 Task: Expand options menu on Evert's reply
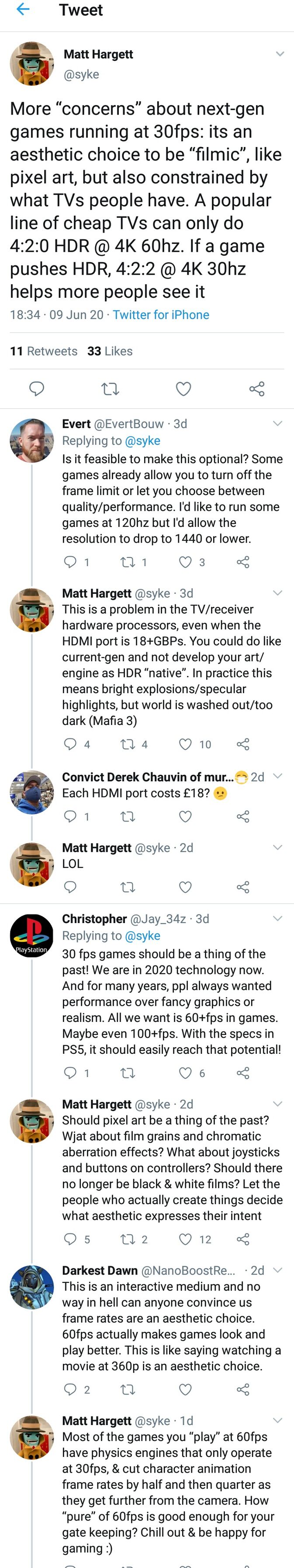point(277,424)
